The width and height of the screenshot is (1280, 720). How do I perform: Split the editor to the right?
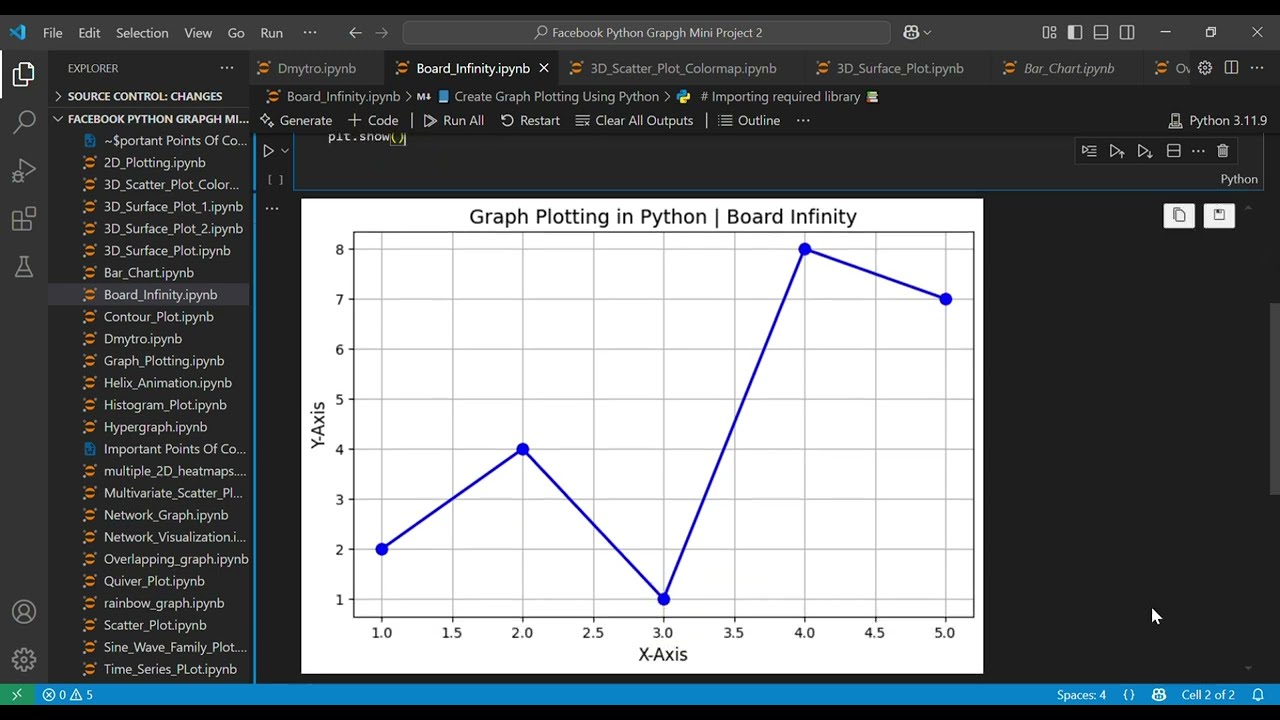[x=1231, y=68]
